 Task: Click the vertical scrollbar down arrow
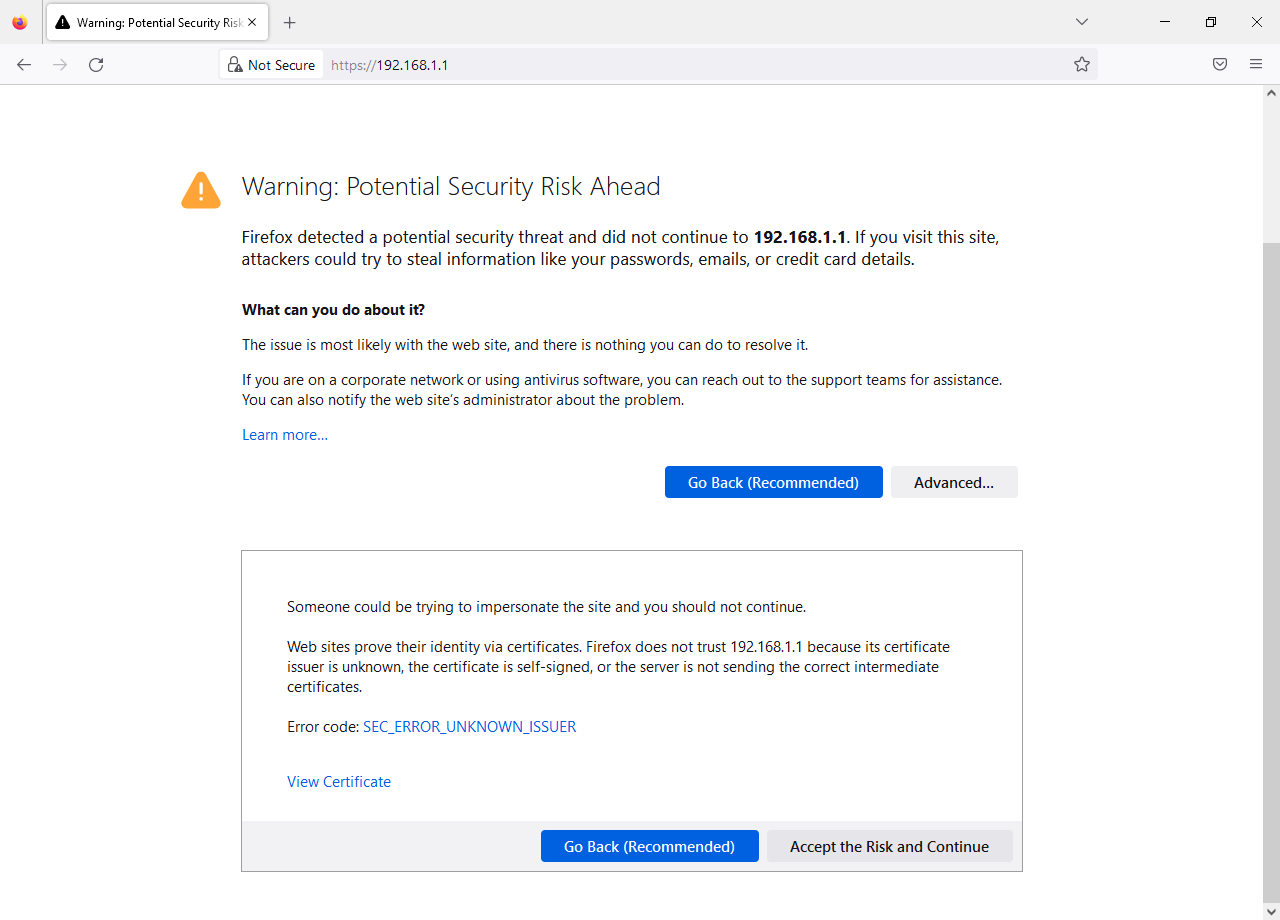(x=1271, y=910)
